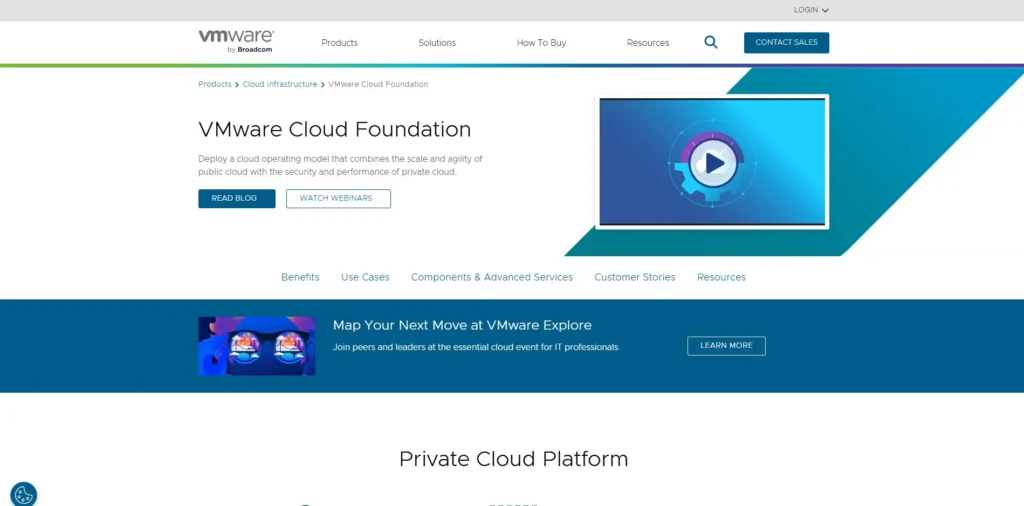Click the Private Cloud Platform heading
Viewport: 1024px width, 506px height.
513,459
